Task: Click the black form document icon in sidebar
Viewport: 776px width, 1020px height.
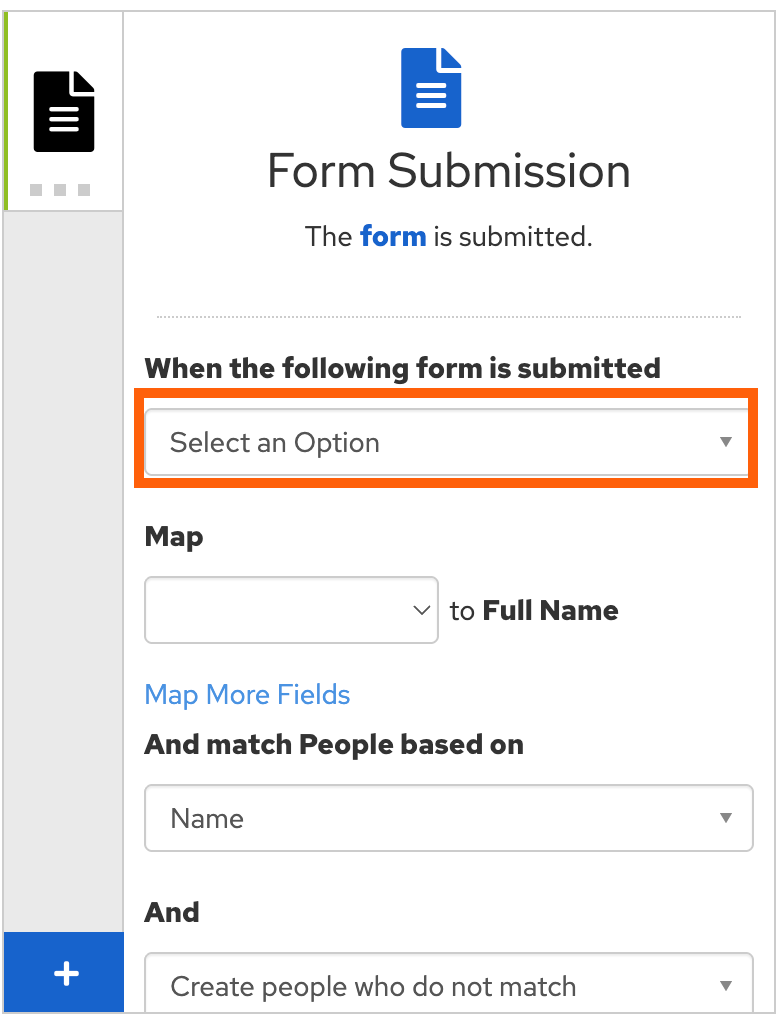Action: [64, 112]
